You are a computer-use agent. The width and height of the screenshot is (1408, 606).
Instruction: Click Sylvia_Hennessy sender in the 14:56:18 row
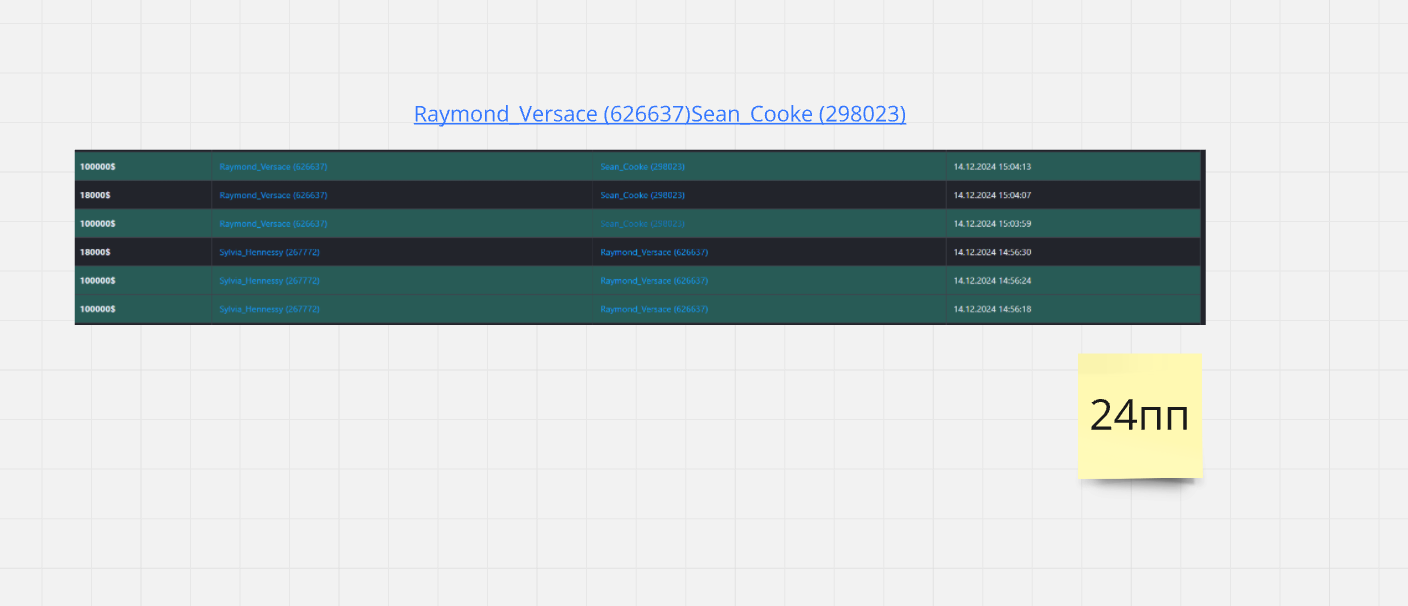(x=269, y=309)
